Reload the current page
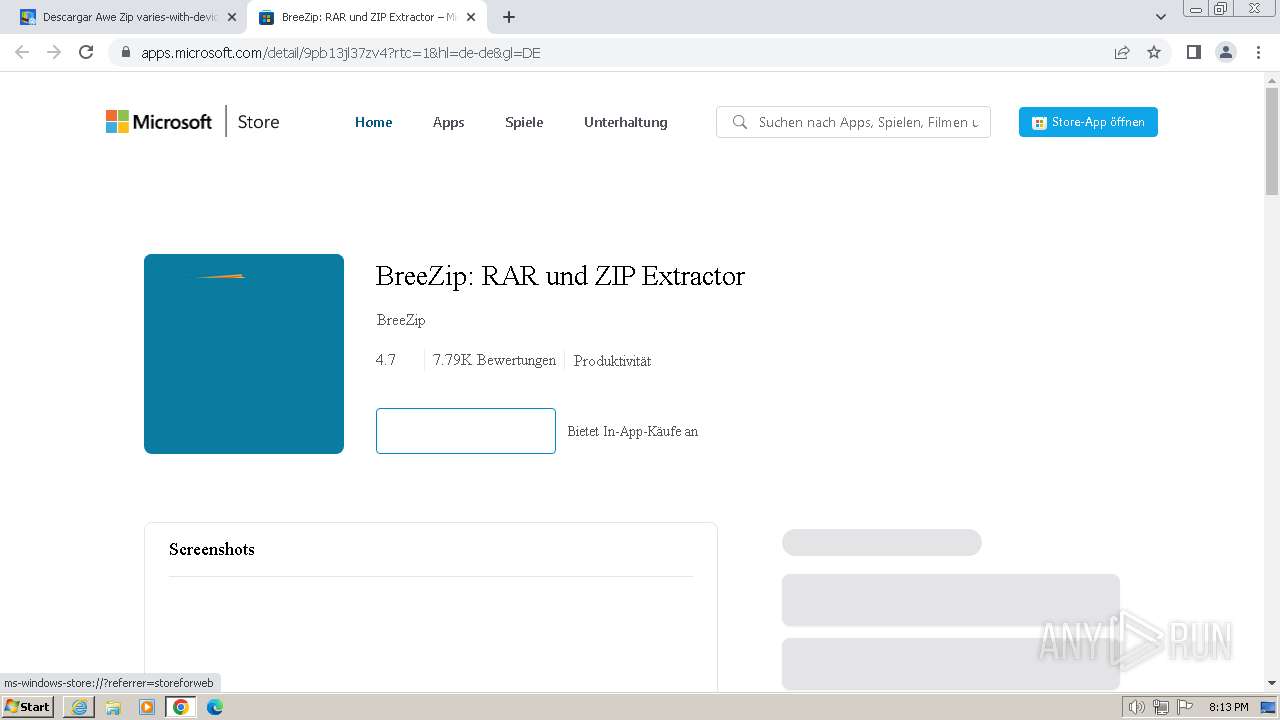The width and height of the screenshot is (1280, 720). tap(86, 52)
